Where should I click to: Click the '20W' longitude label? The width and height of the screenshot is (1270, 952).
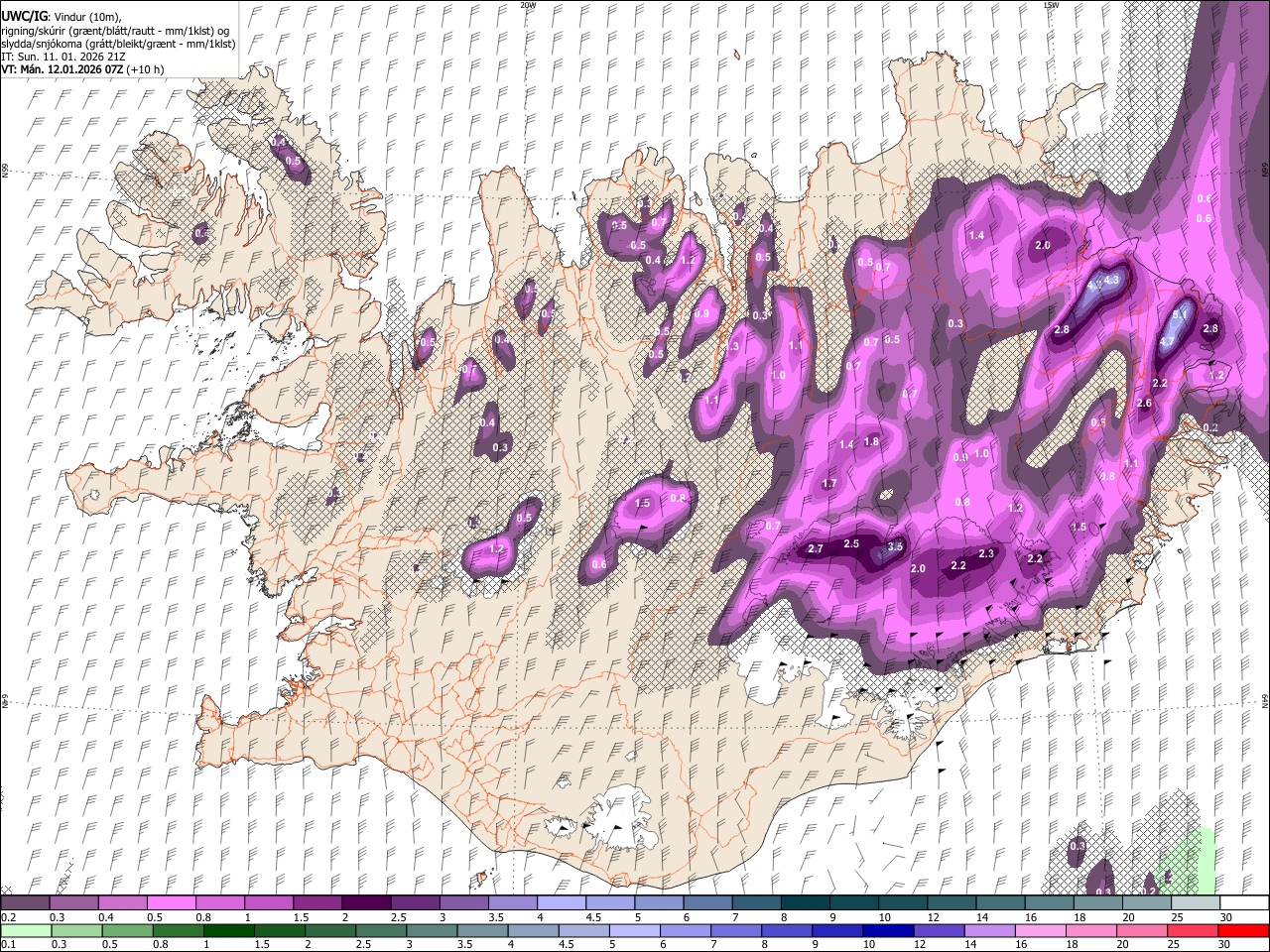coord(528,5)
